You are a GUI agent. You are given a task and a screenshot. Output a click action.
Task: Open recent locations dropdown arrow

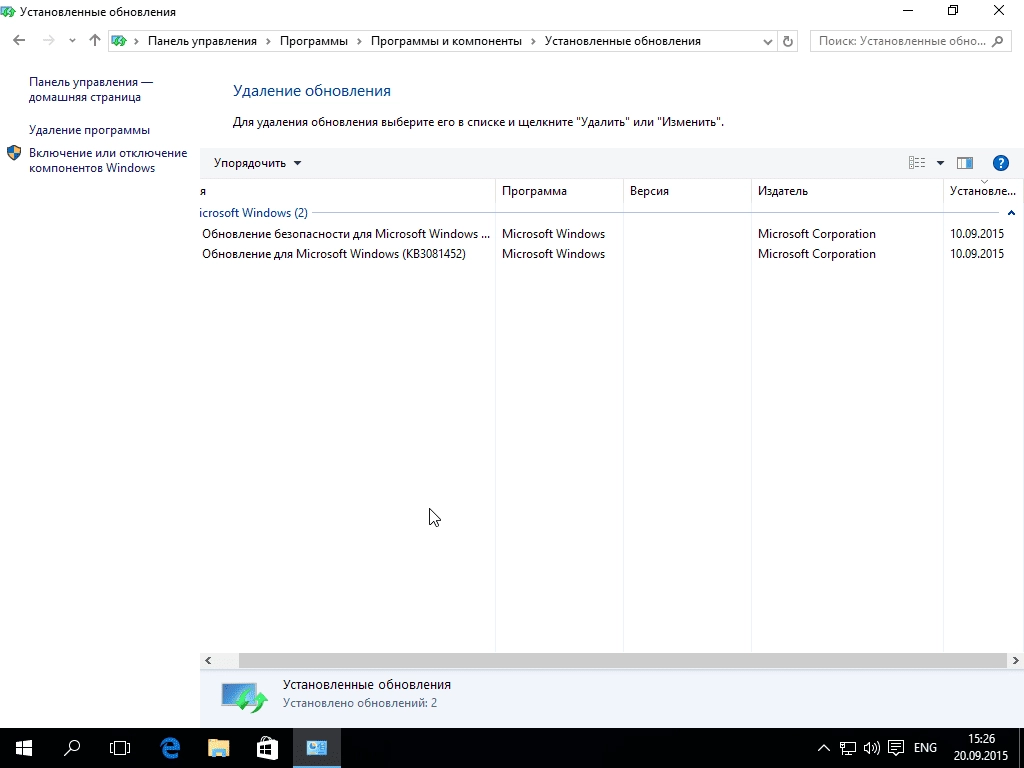click(72, 40)
